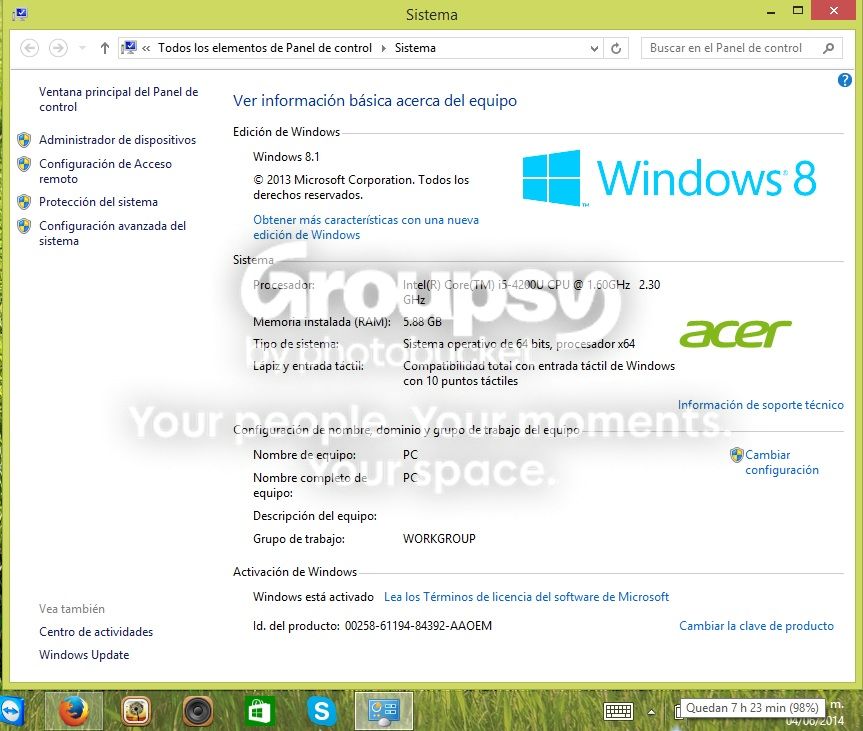Open TeamViewer from the taskbar
Screen dimensions: 863x731
[10, 711]
